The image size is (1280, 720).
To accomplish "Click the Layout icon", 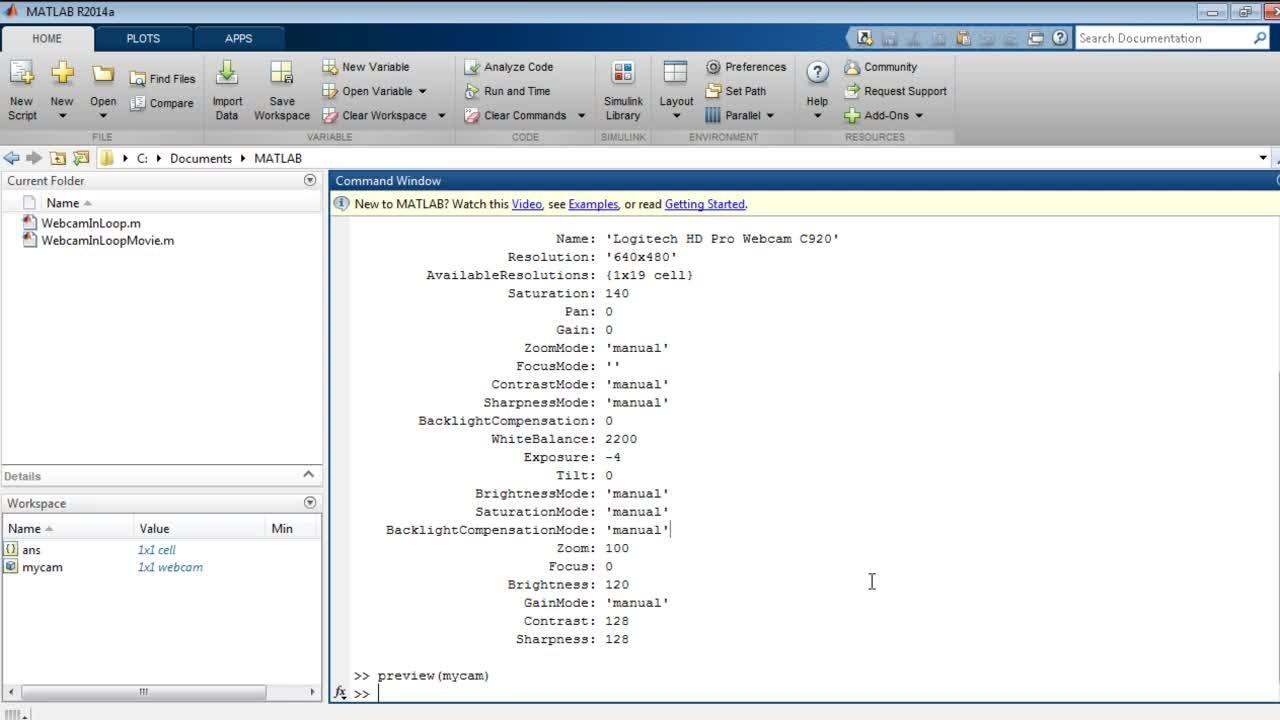I will 676,74.
